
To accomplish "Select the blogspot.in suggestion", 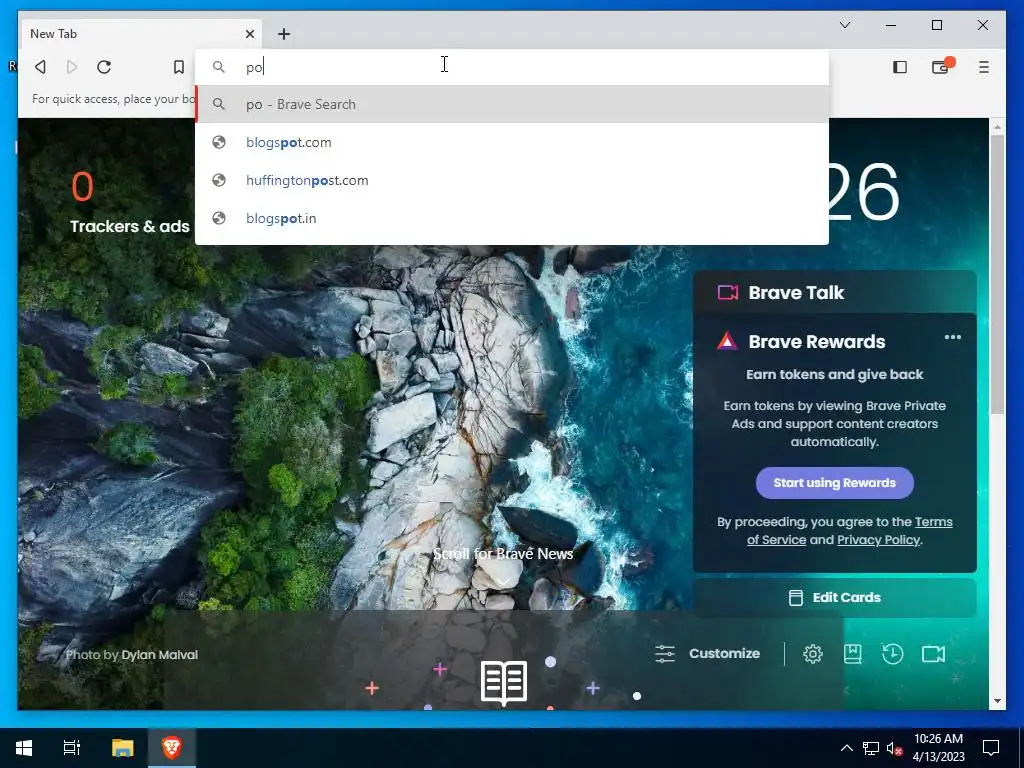I will (512, 218).
